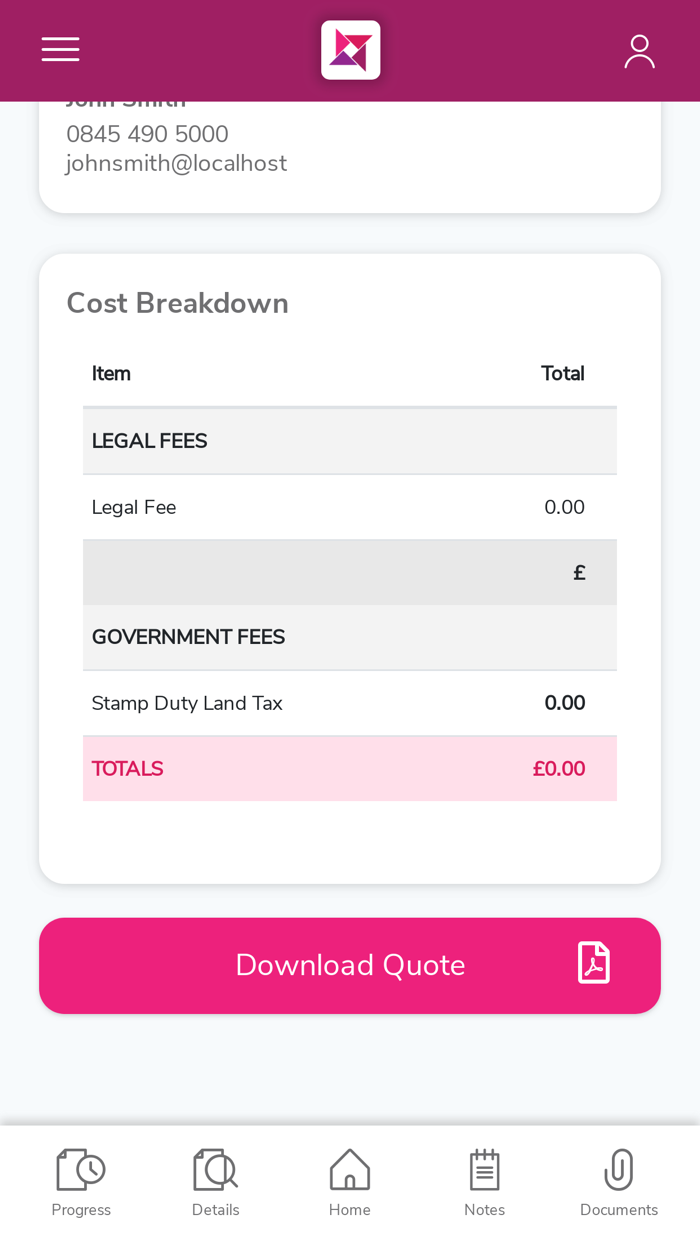Switch to the Progress tab label
This screenshot has height=1244, width=700.
click(81, 1210)
